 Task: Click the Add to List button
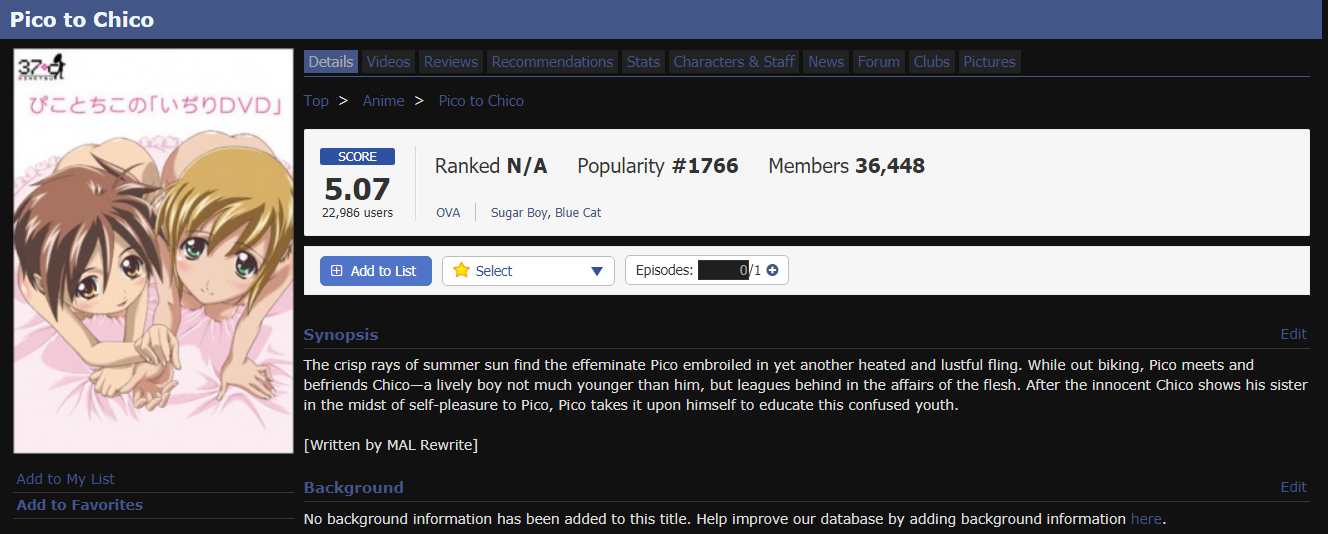pyautogui.click(x=375, y=271)
